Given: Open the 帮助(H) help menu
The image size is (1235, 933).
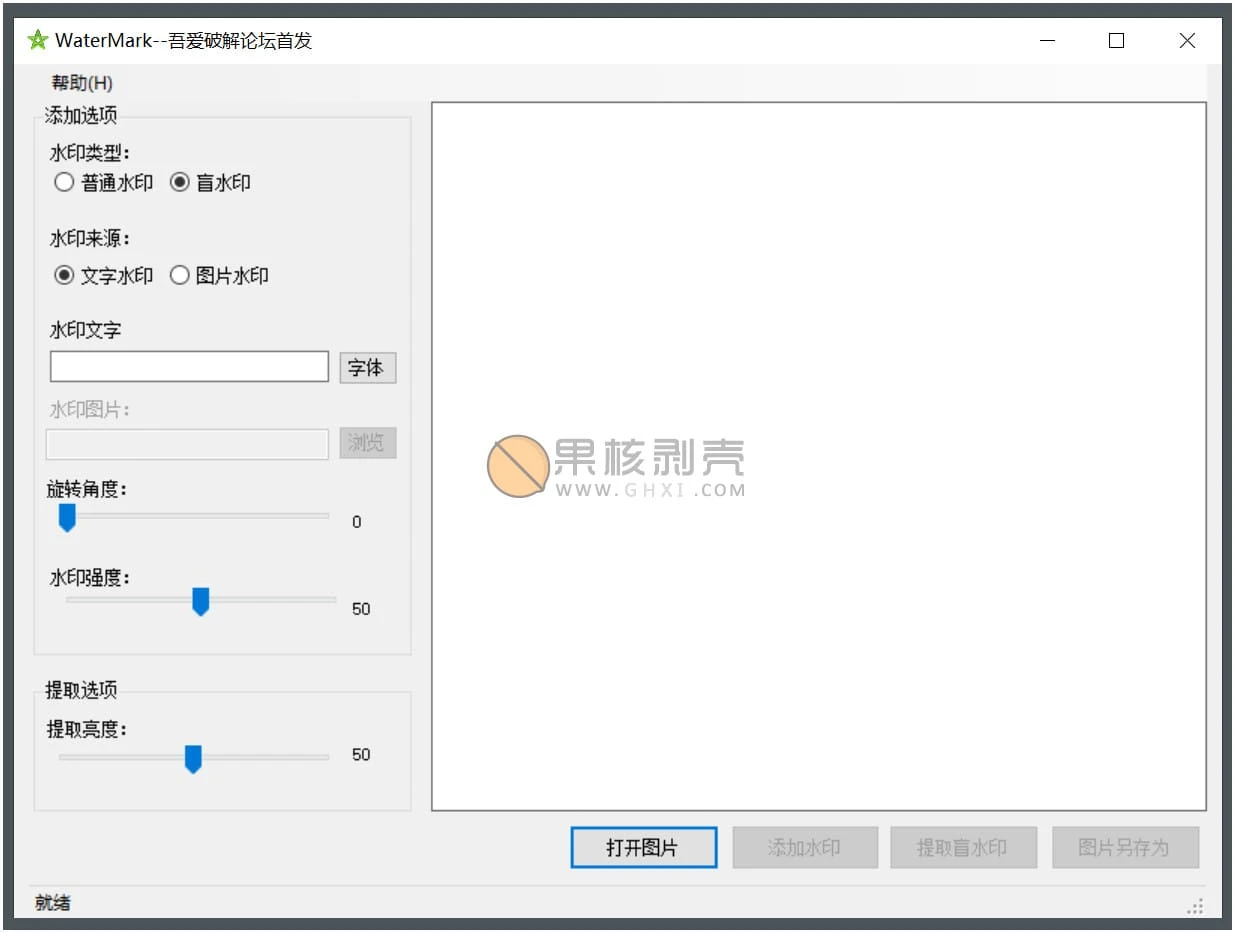Looking at the screenshot, I should (x=80, y=82).
